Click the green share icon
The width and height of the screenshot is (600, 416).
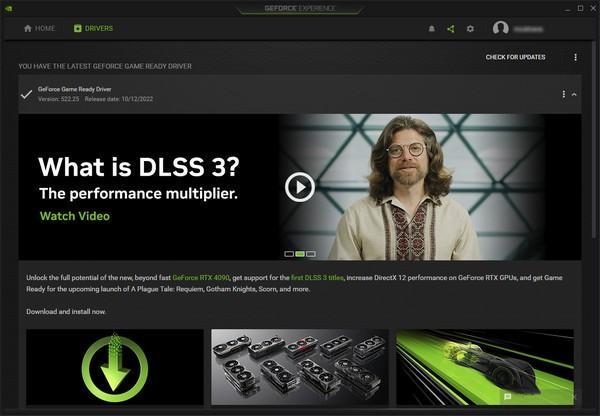(x=451, y=29)
